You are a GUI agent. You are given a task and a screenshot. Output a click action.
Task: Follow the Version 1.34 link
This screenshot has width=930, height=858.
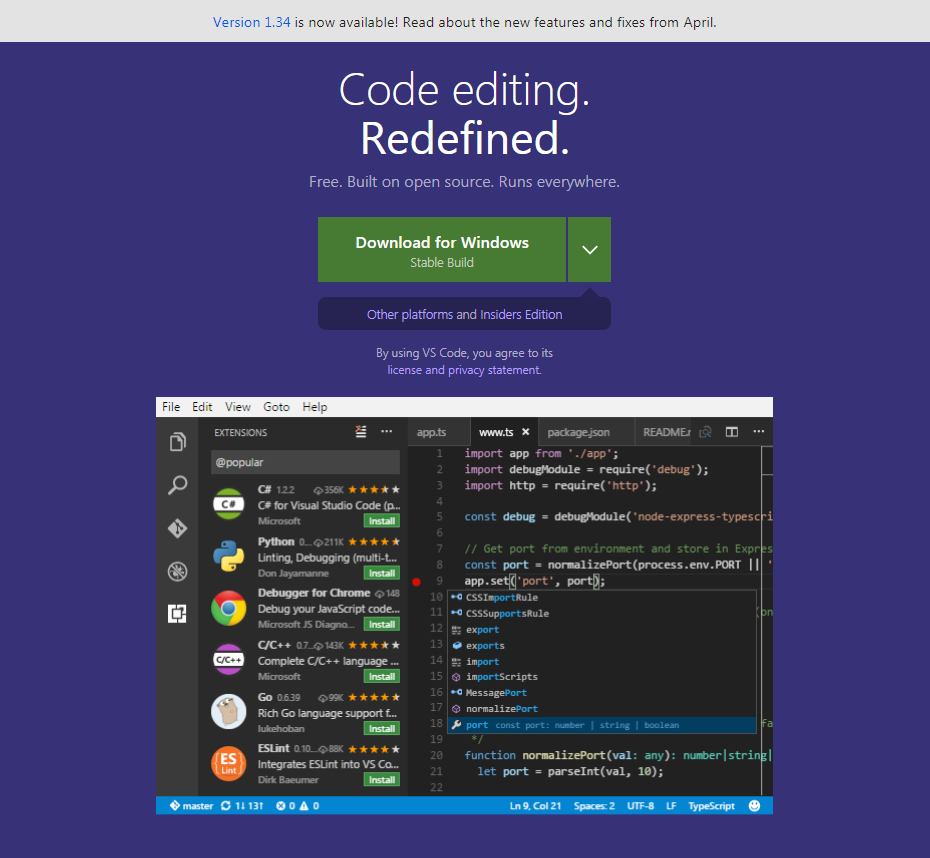[251, 23]
